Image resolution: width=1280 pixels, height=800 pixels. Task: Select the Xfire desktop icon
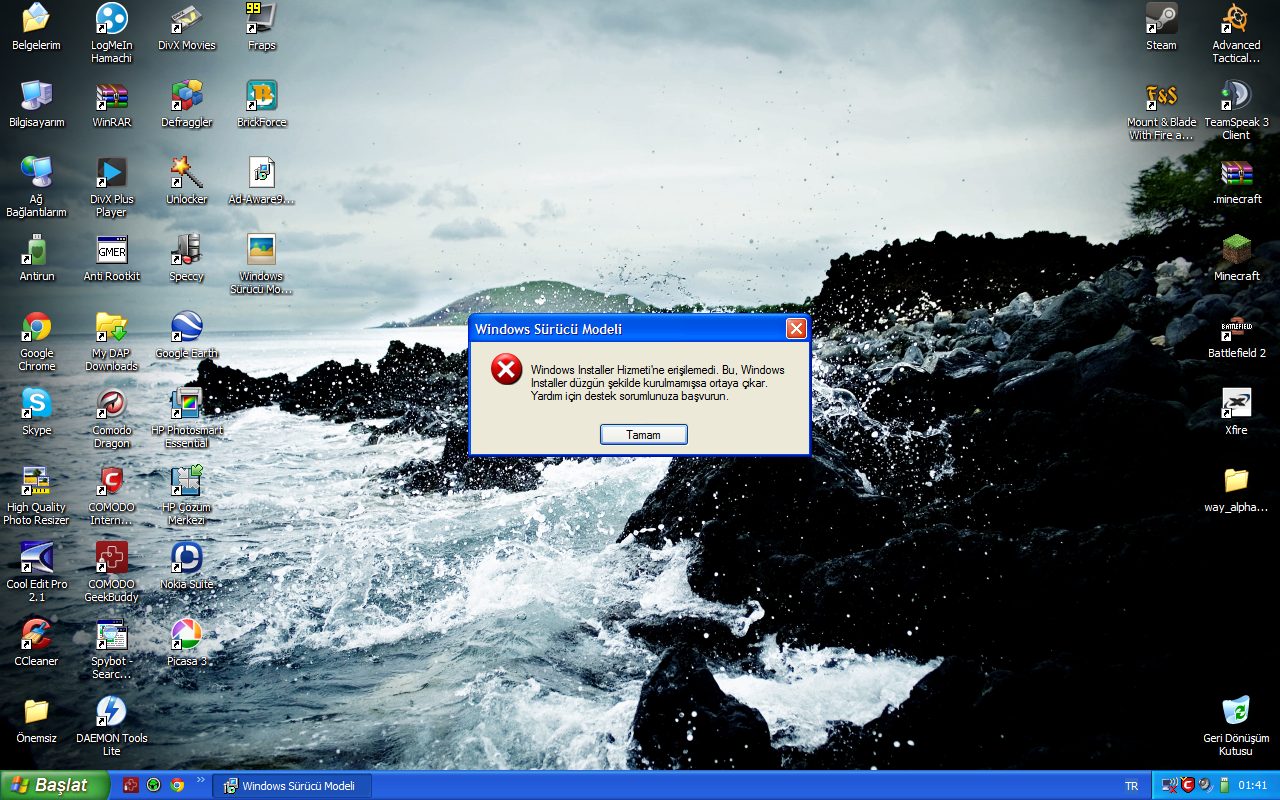pyautogui.click(x=1236, y=412)
